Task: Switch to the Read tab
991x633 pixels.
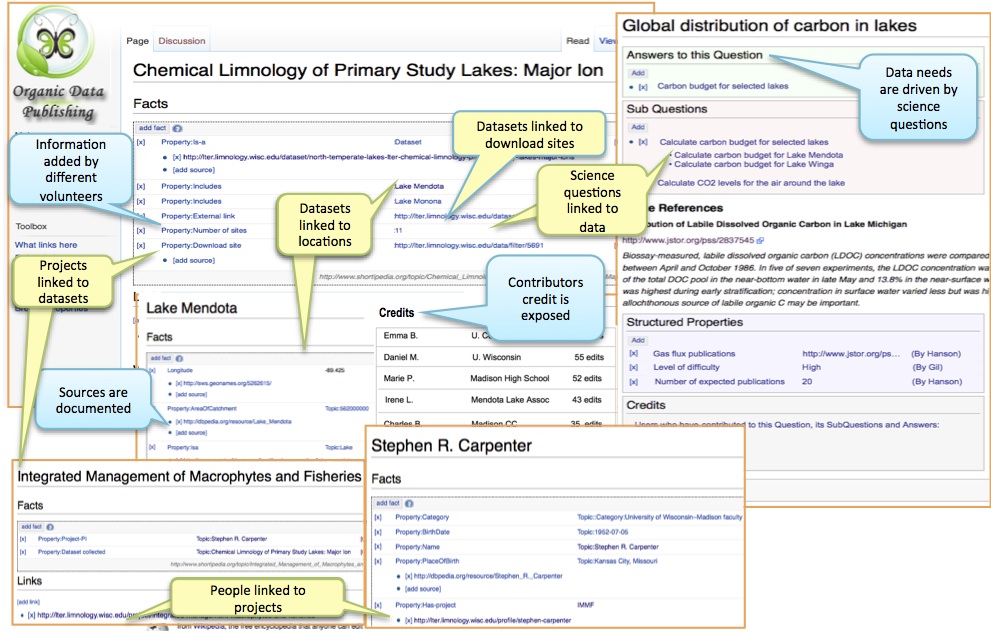Action: coord(577,41)
